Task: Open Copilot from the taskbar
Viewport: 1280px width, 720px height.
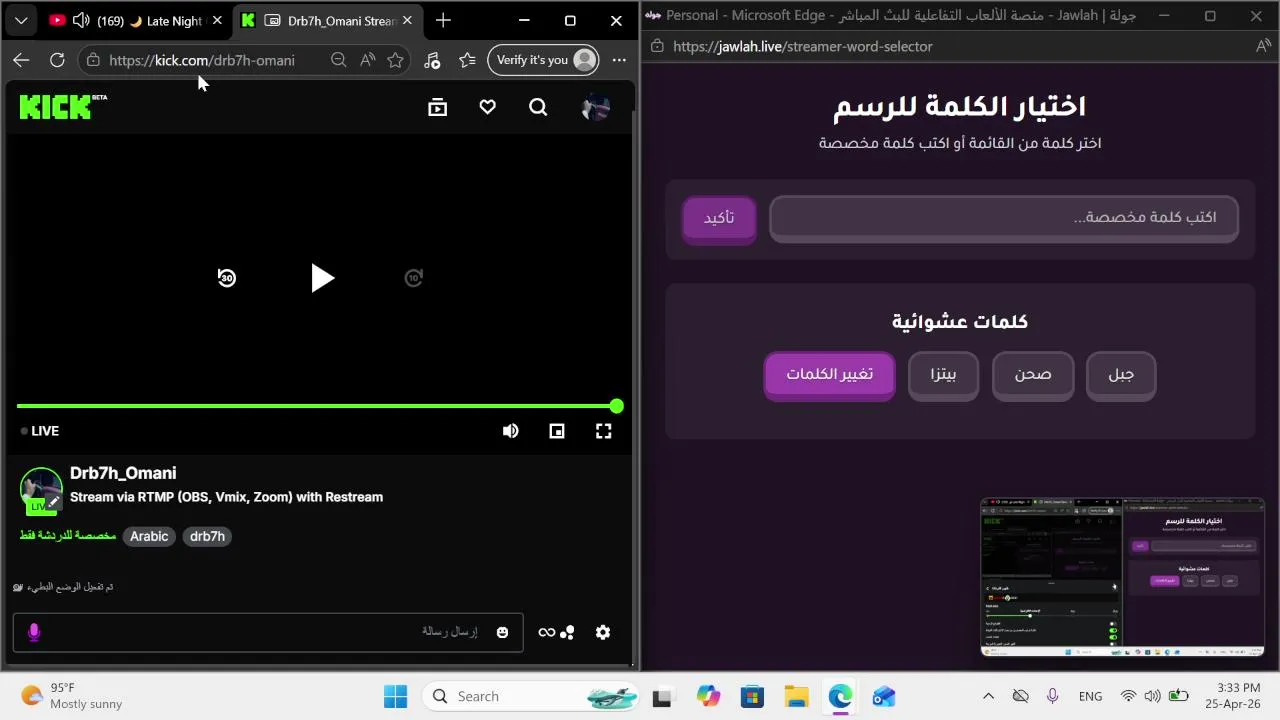Action: [x=708, y=696]
